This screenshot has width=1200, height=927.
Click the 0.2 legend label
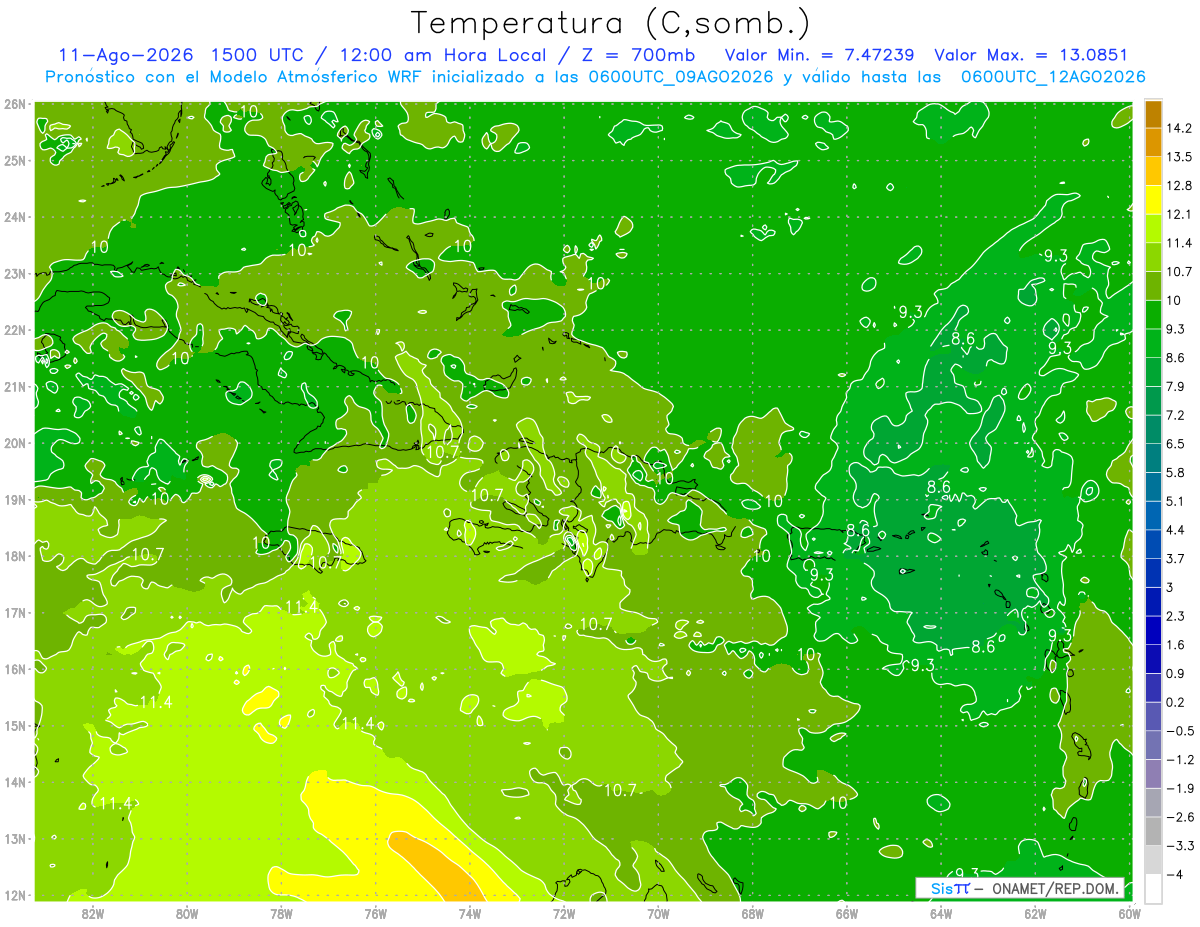coord(1177,702)
